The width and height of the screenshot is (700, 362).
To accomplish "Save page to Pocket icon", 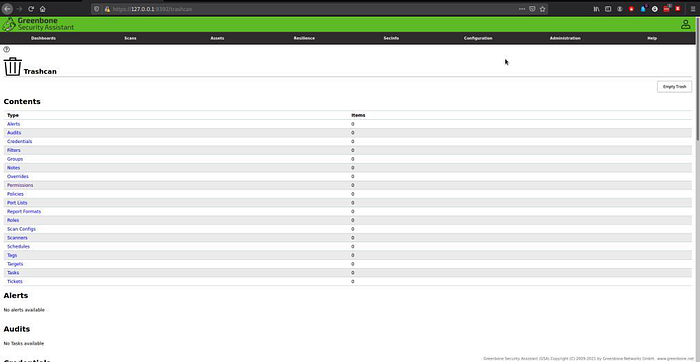I will [532, 9].
